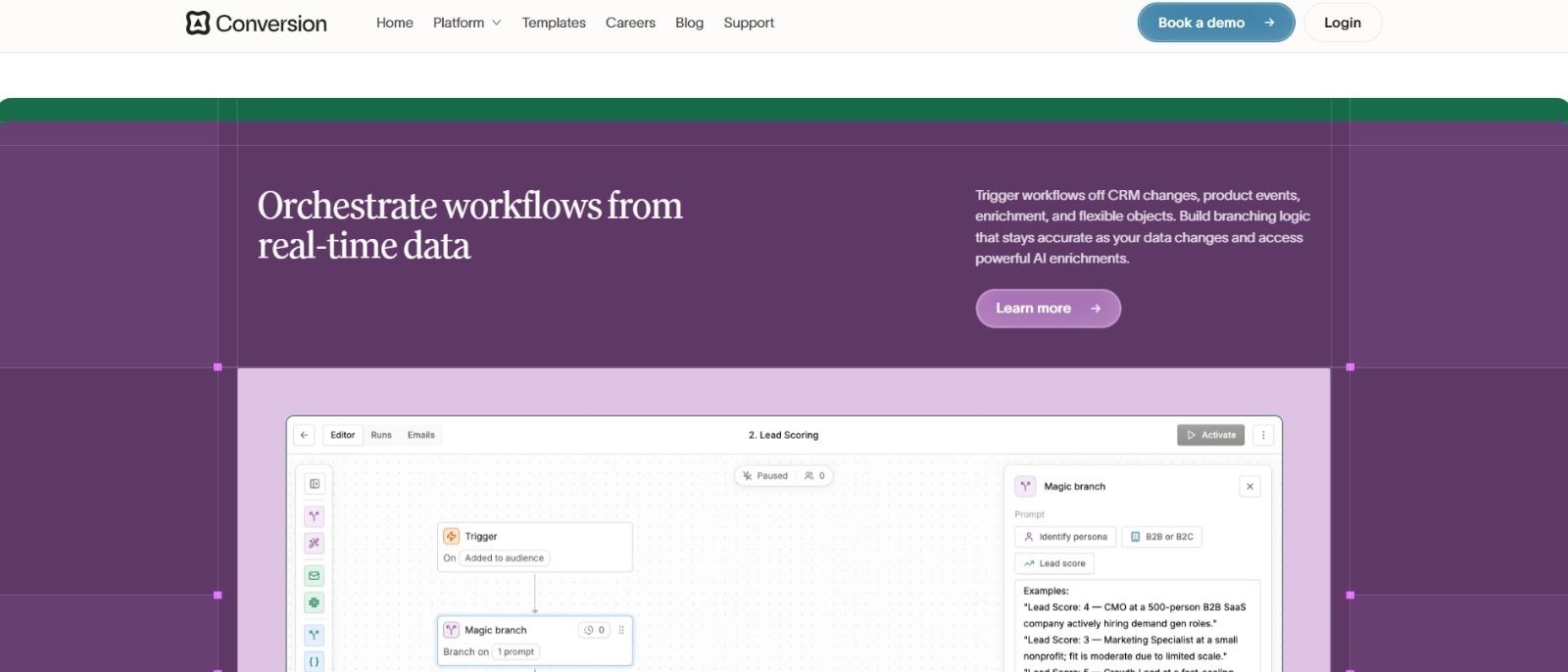Select the magic wand tool icon

pyautogui.click(x=315, y=543)
